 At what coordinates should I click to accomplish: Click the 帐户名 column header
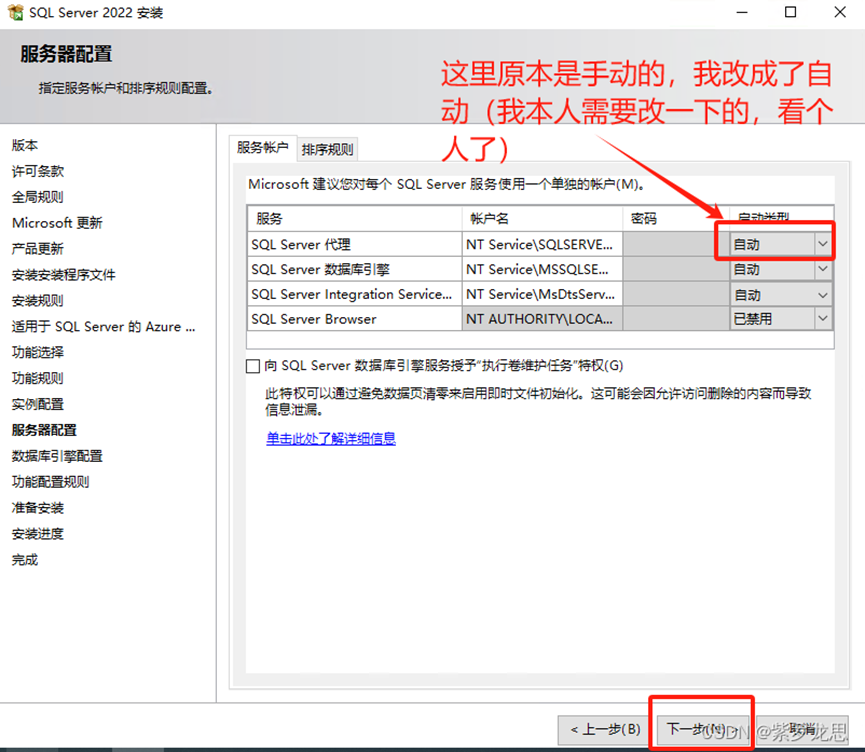[542, 218]
